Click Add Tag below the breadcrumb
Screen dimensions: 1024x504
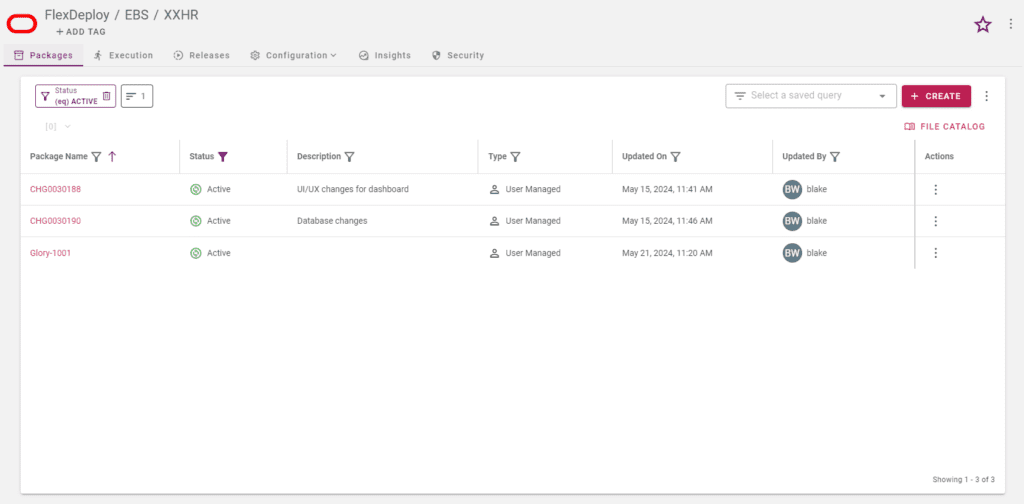tap(80, 31)
